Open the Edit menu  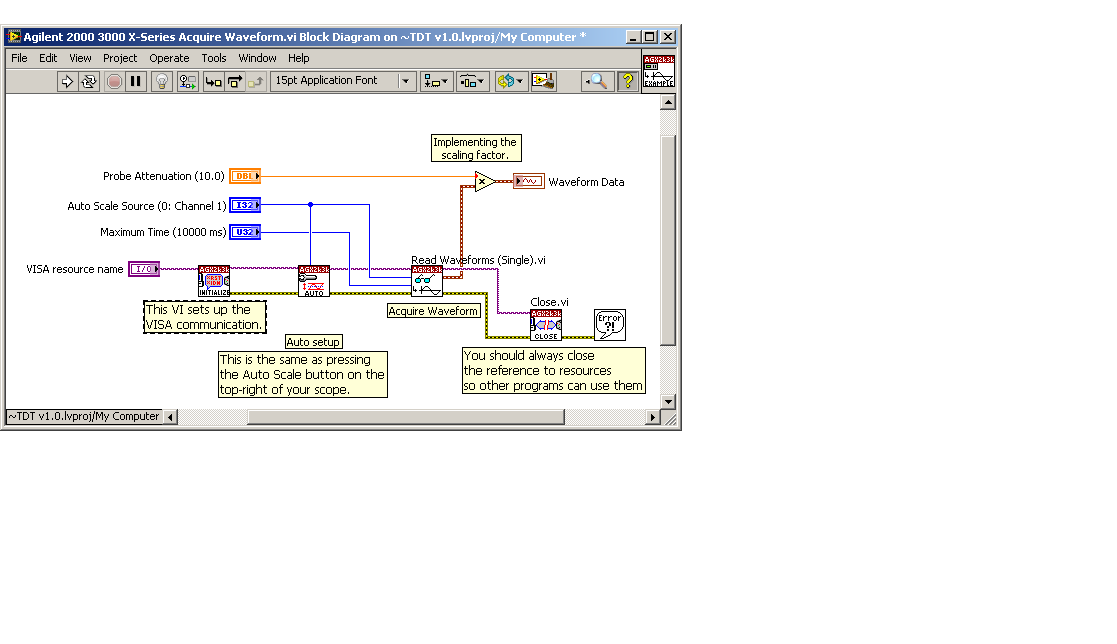(x=48, y=58)
